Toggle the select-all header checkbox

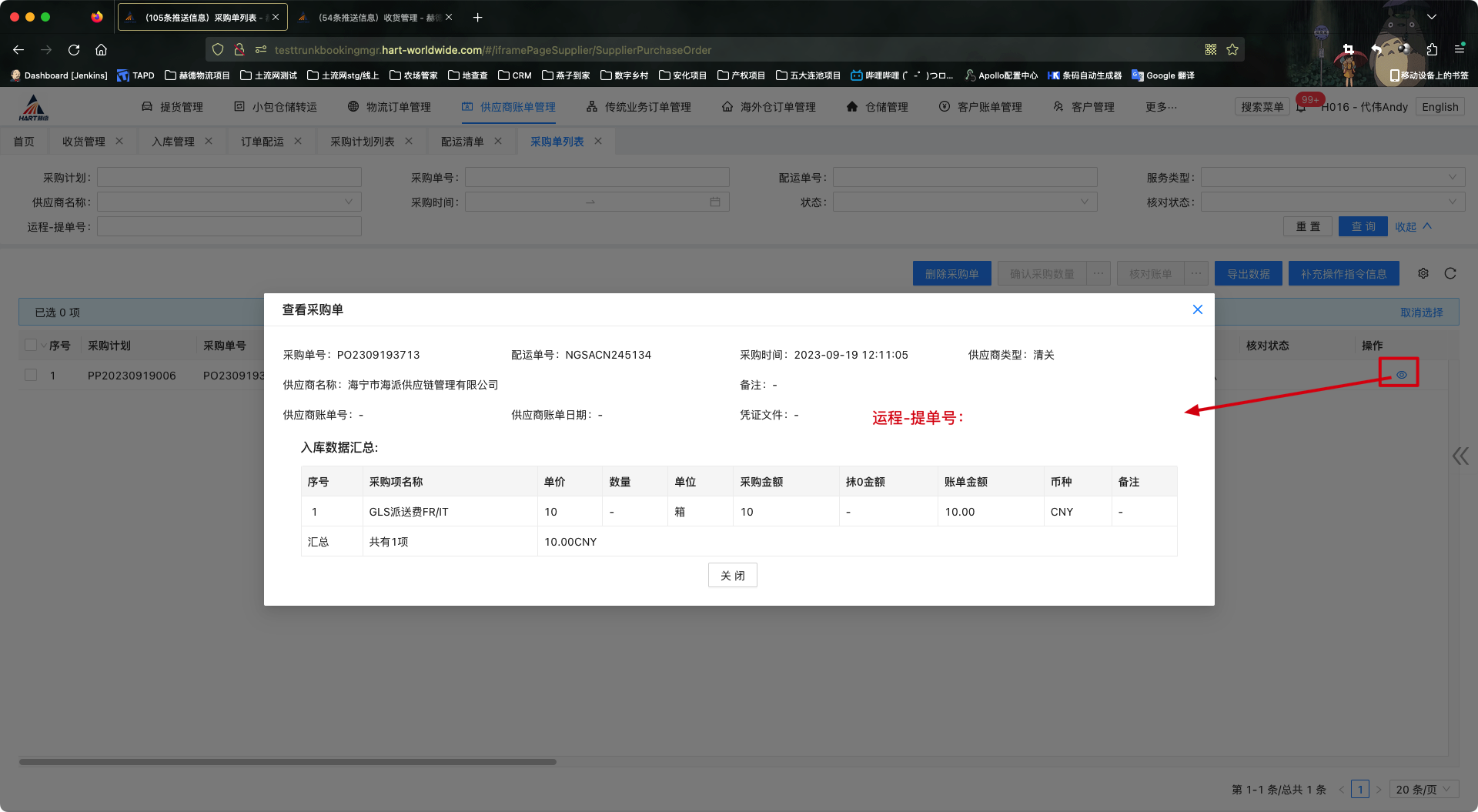point(31,346)
